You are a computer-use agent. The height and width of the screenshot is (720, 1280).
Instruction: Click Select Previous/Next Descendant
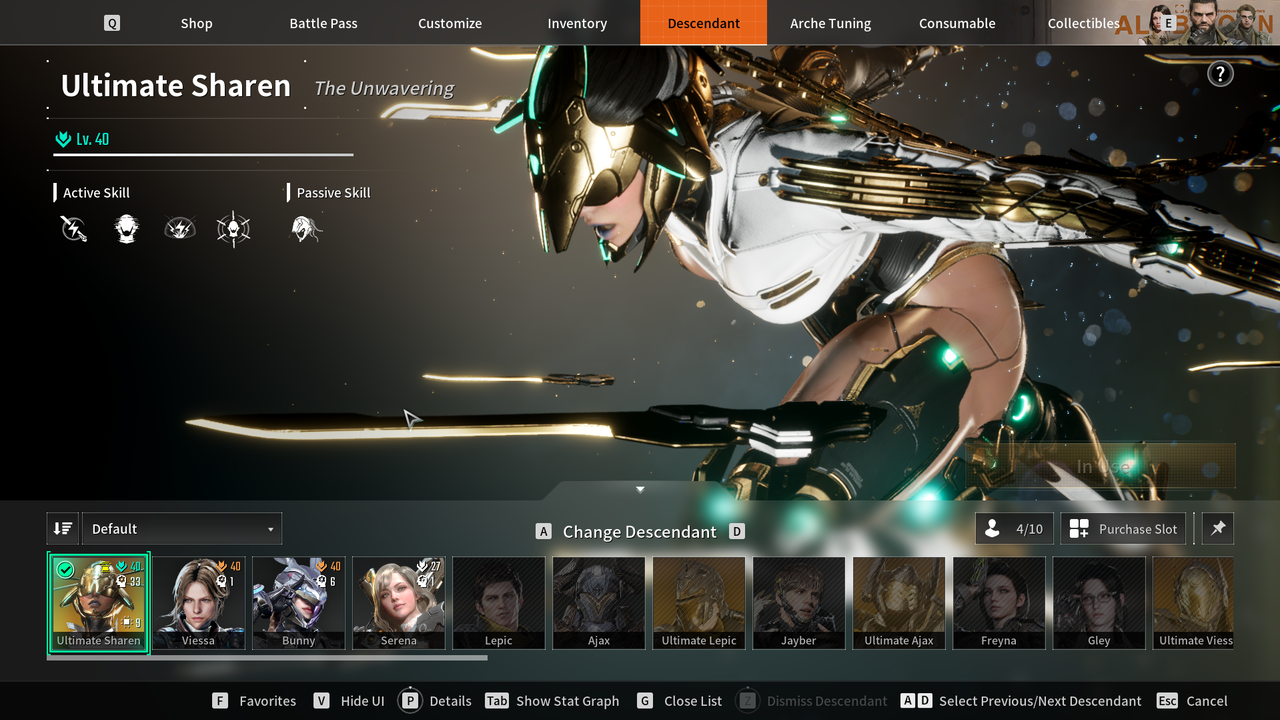tap(1021, 701)
